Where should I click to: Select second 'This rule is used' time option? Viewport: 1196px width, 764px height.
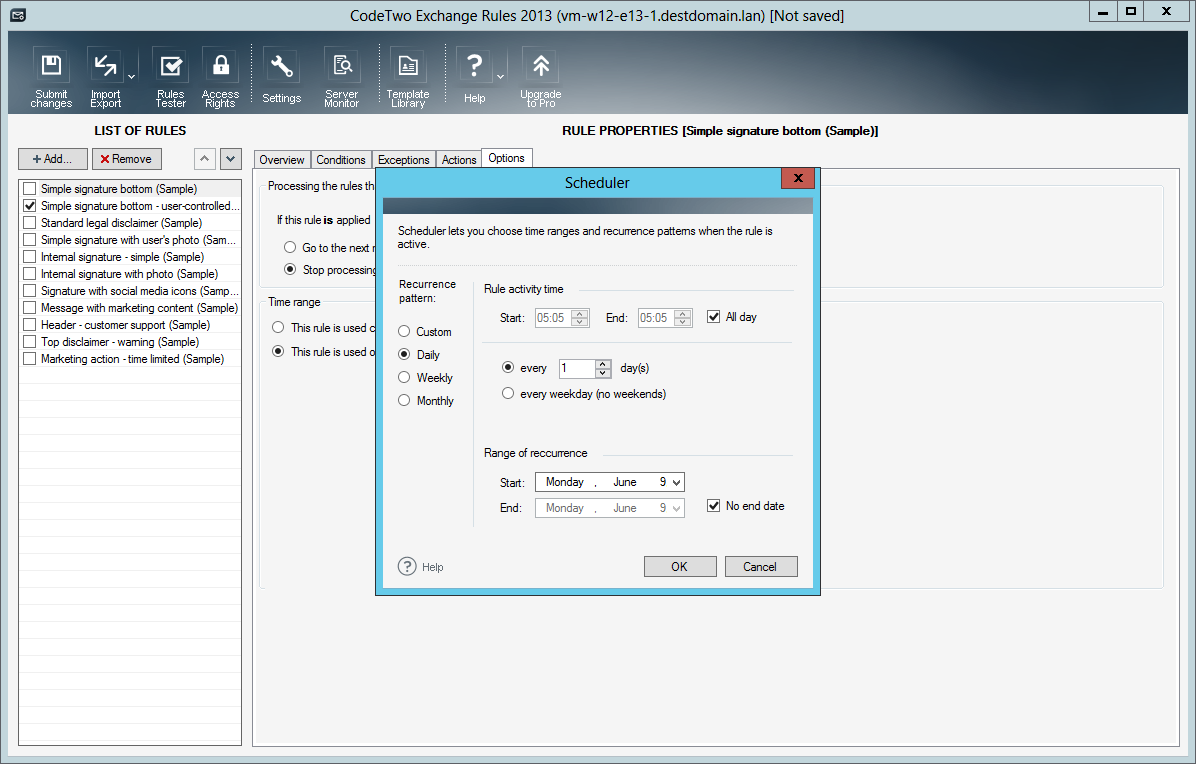[278, 352]
